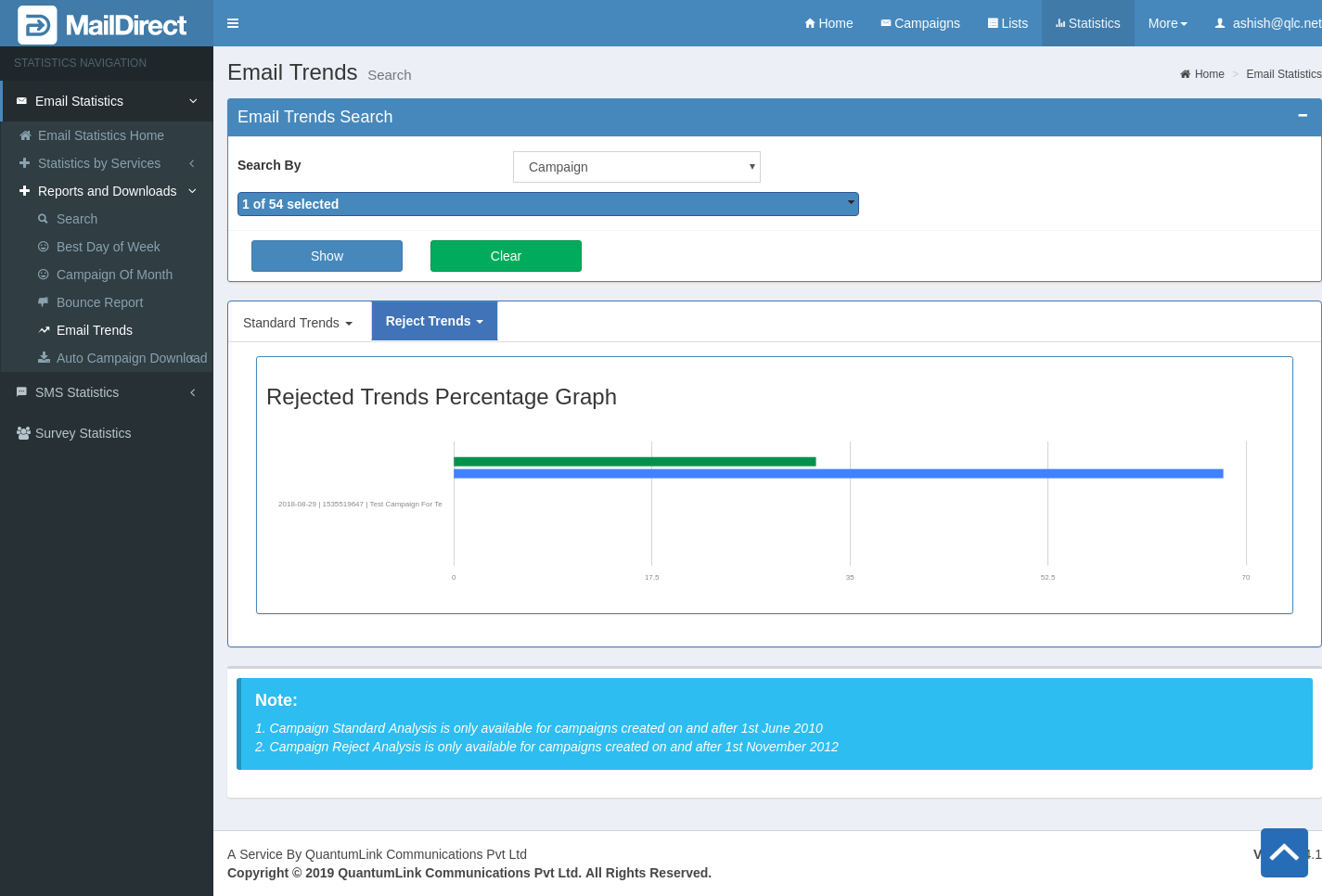Expand SMS Statistics sidebar section
The width and height of the screenshot is (1322, 896).
[77, 392]
